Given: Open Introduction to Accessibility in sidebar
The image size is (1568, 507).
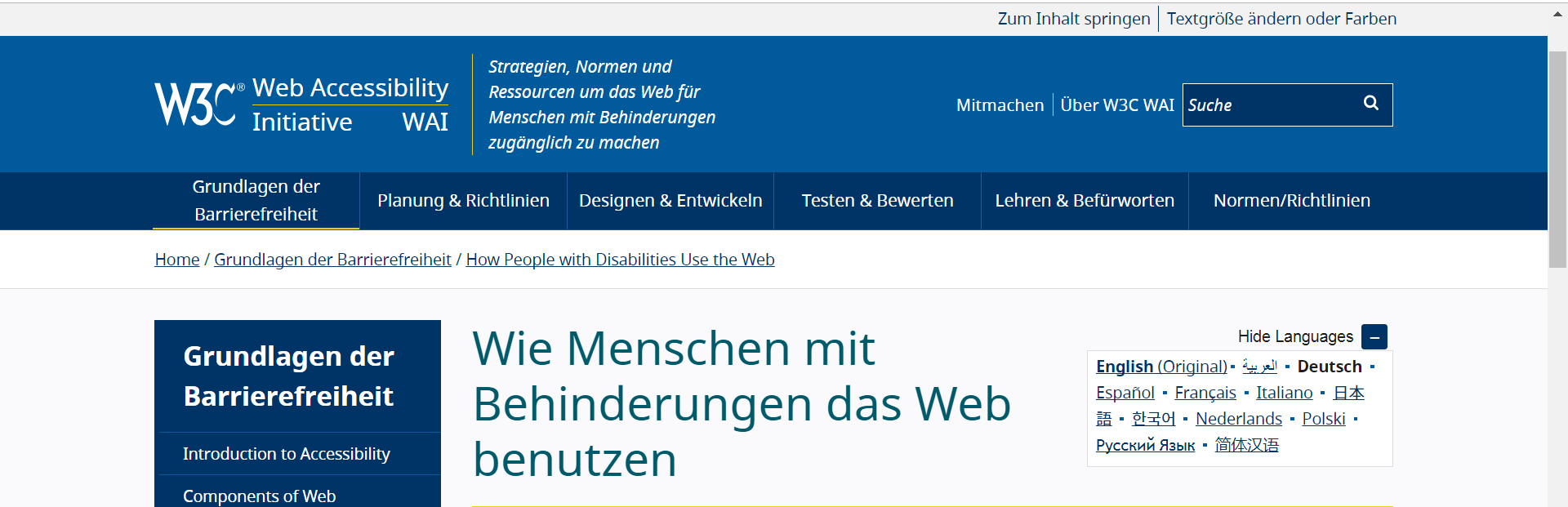Looking at the screenshot, I should (x=286, y=454).
